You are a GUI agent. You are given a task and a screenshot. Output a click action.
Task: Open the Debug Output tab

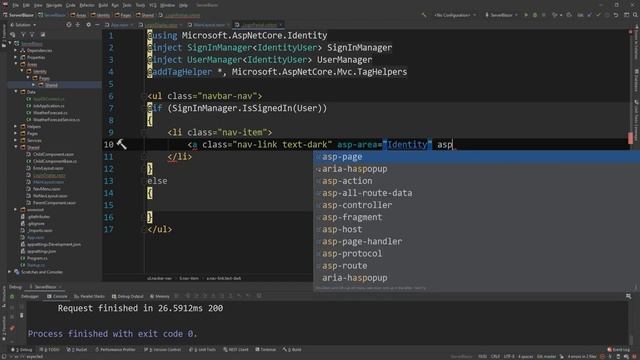(x=128, y=296)
